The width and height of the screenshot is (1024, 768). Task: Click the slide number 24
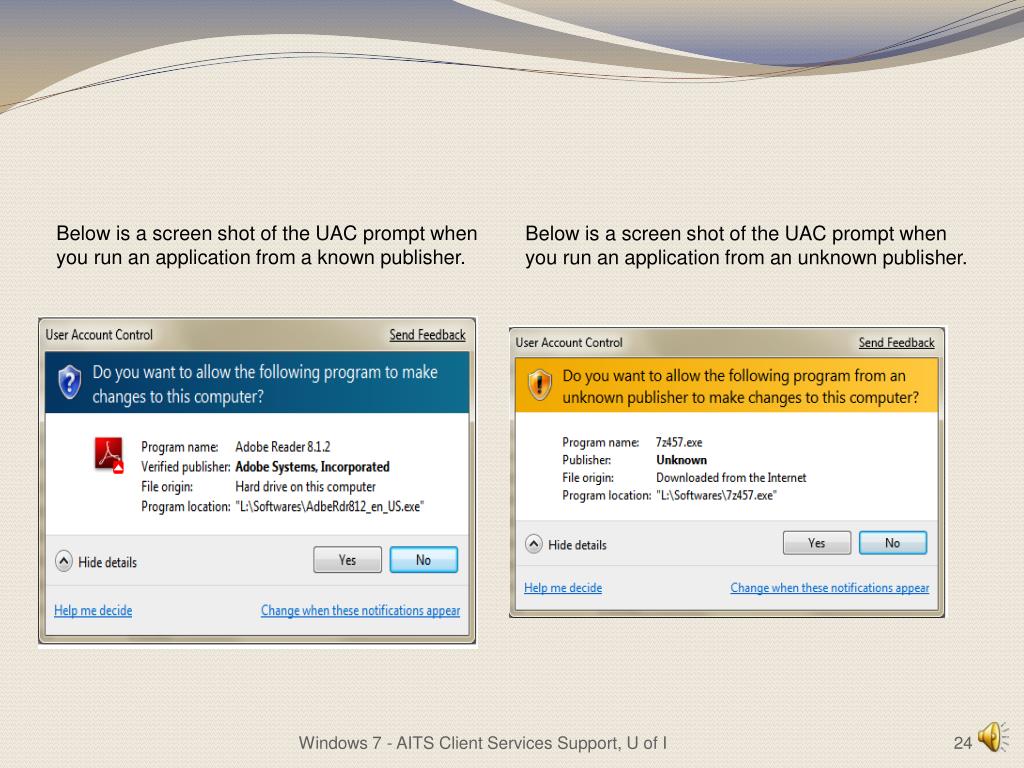pyautogui.click(x=962, y=742)
